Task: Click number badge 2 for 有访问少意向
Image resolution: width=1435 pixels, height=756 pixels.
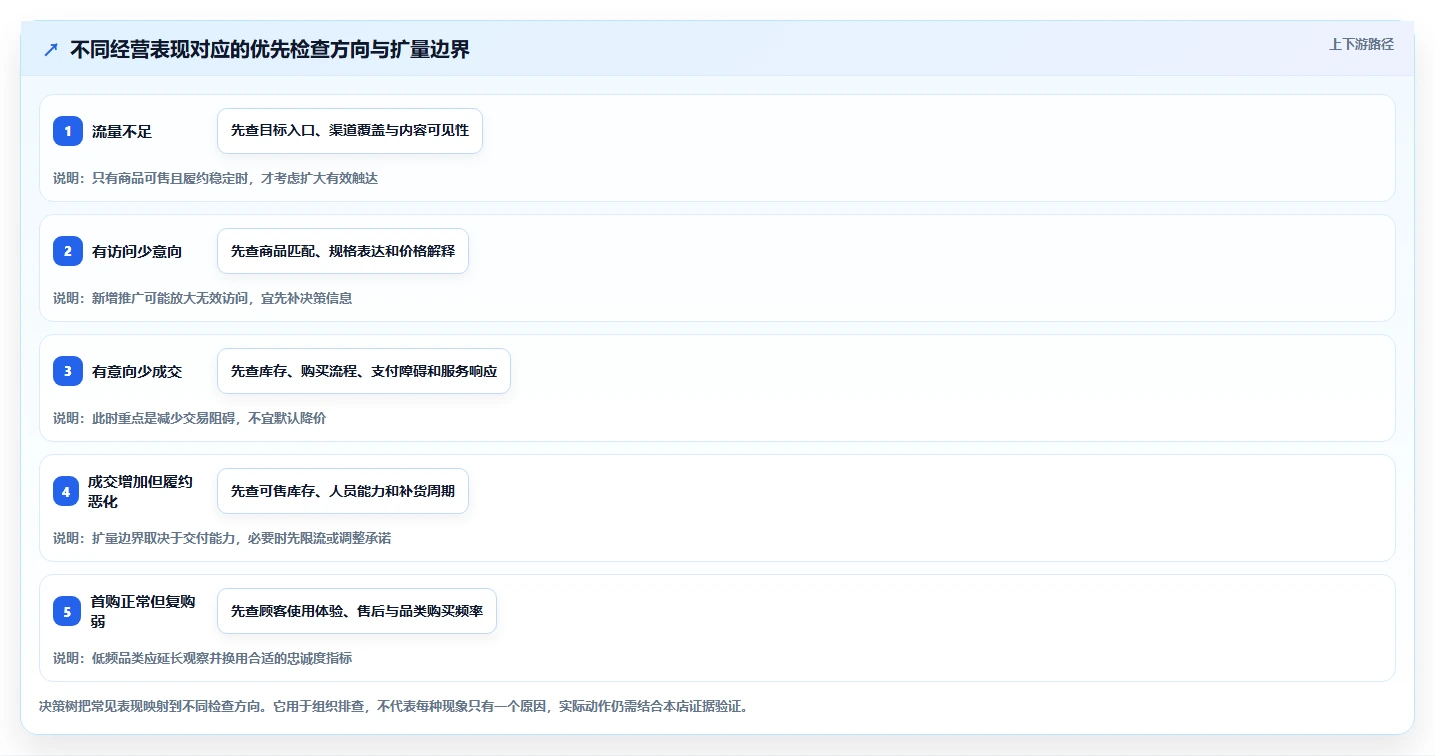Action: tap(68, 251)
